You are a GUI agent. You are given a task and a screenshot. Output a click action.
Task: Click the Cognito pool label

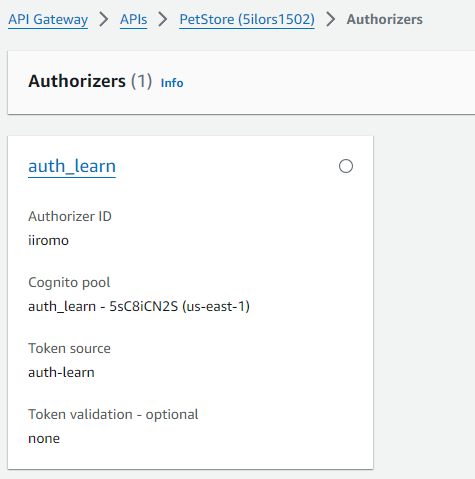click(69, 283)
